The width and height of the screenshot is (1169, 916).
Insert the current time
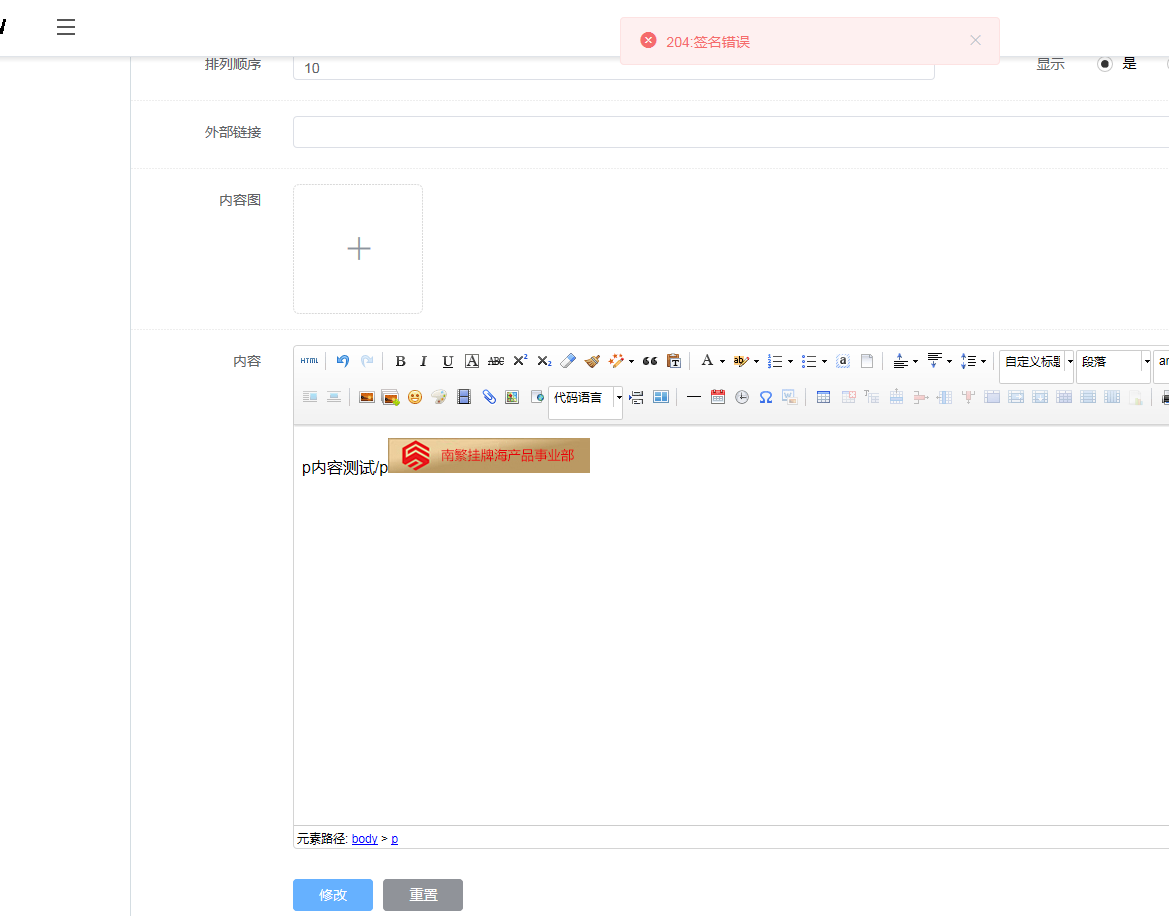tap(741, 397)
